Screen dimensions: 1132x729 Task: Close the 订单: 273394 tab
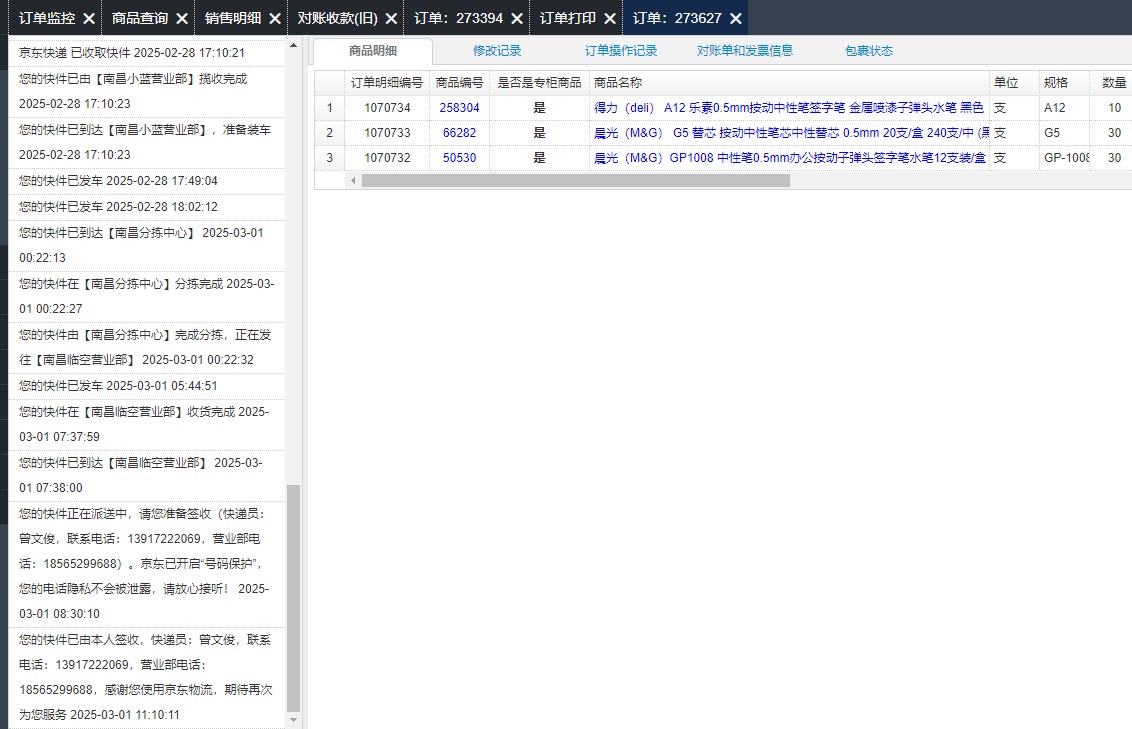pyautogui.click(x=517, y=19)
